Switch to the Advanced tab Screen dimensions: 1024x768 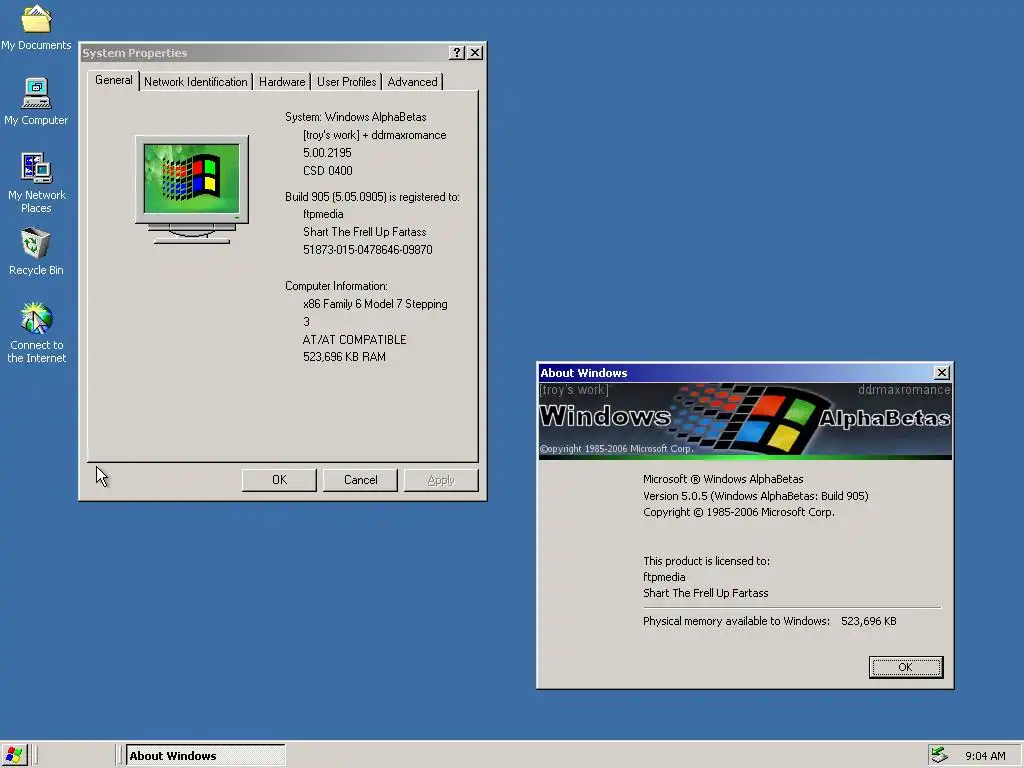click(x=412, y=82)
